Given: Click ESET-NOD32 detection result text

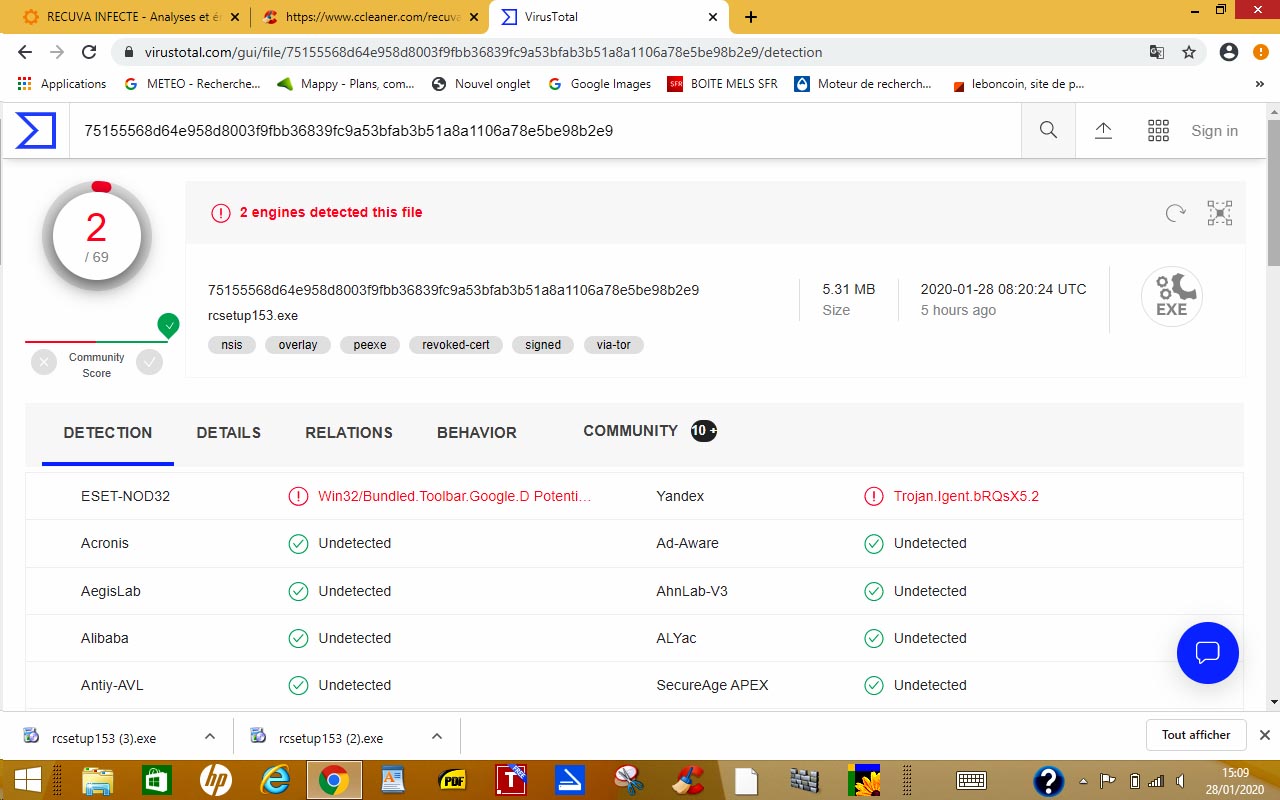Looking at the screenshot, I should pyautogui.click(x=455, y=496).
